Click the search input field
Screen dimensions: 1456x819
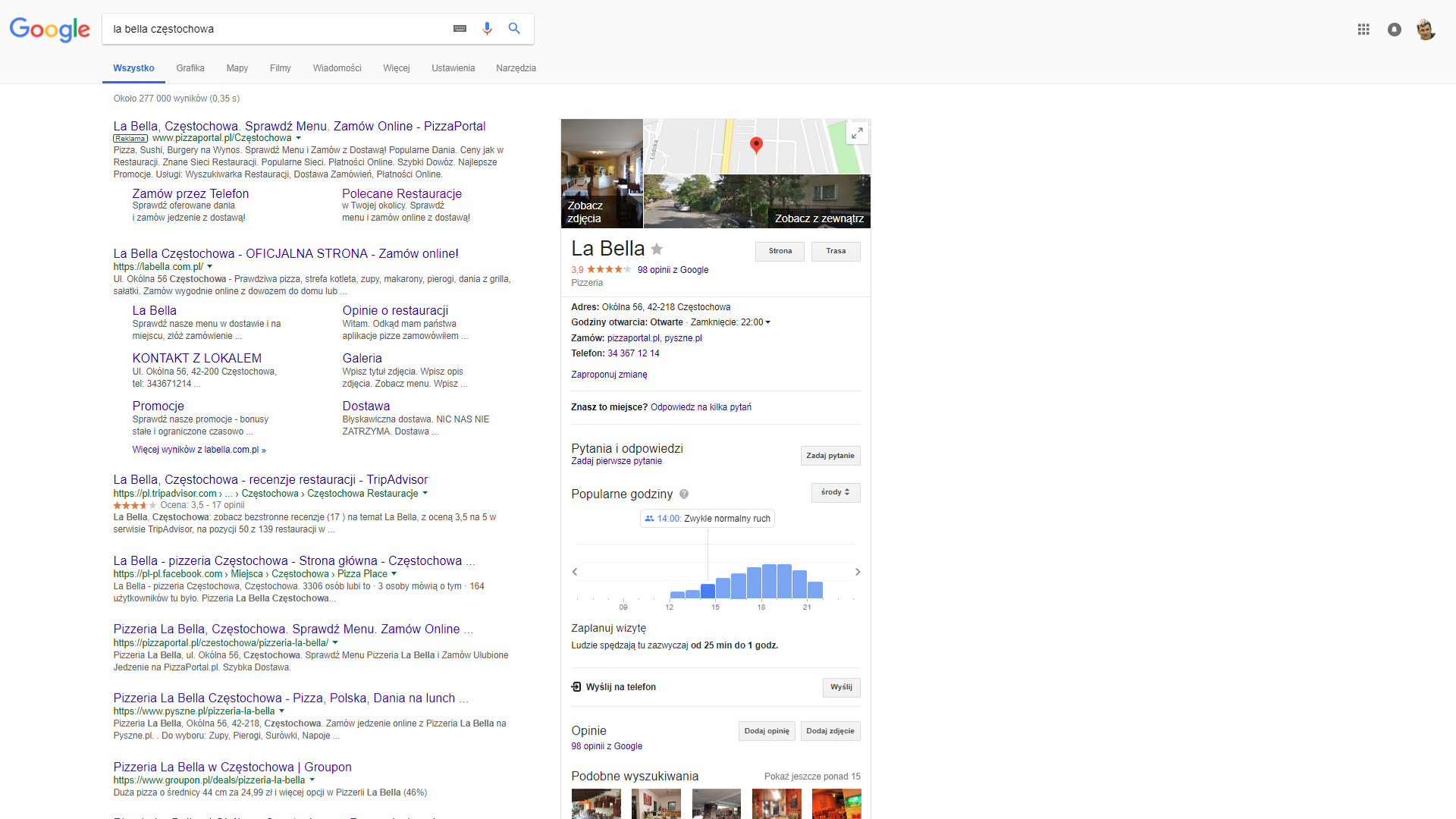tap(277, 29)
